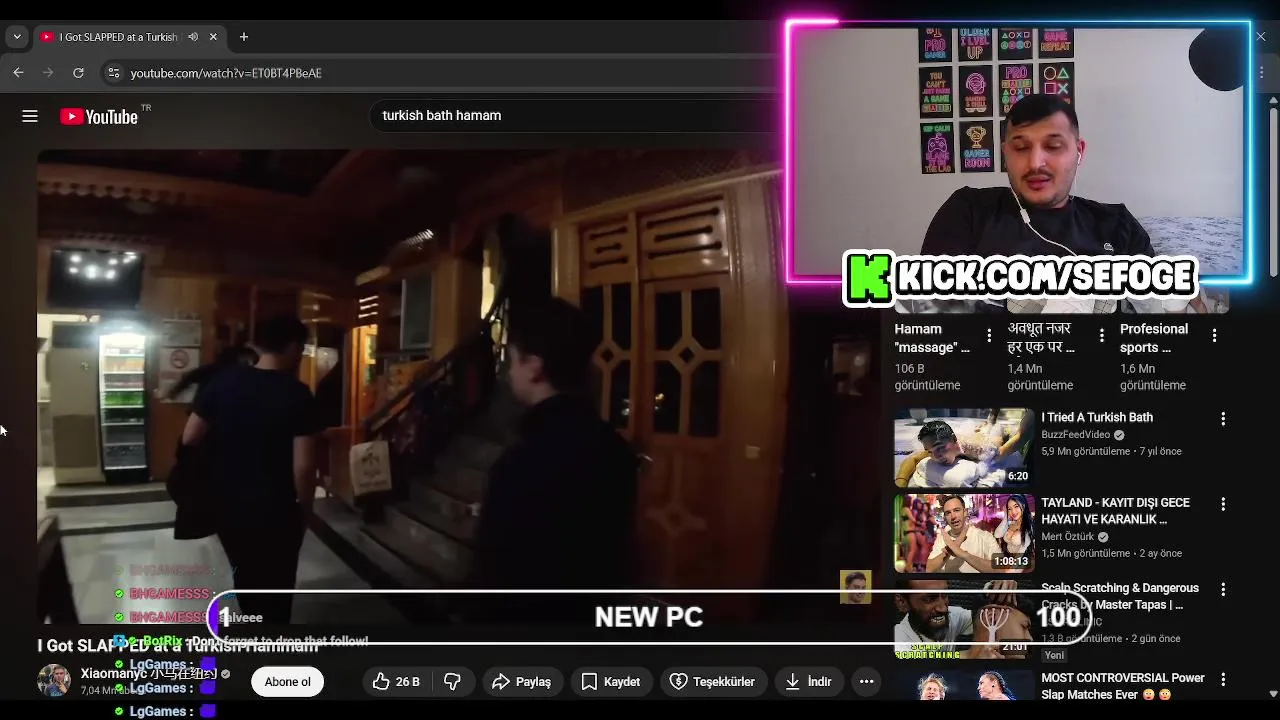View site information icon in address bar
Screen dimensions: 1280x720
click(114, 73)
